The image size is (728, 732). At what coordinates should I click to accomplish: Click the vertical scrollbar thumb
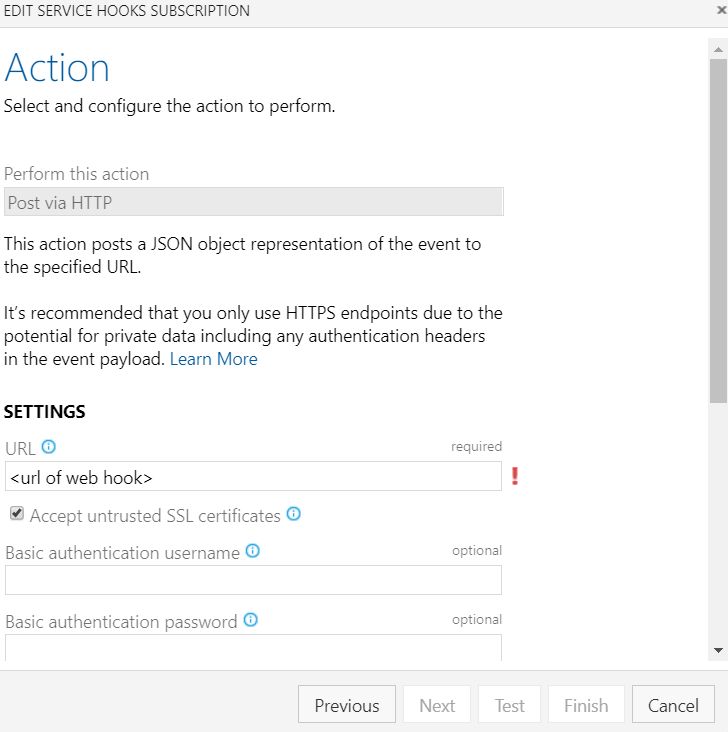tap(718, 231)
